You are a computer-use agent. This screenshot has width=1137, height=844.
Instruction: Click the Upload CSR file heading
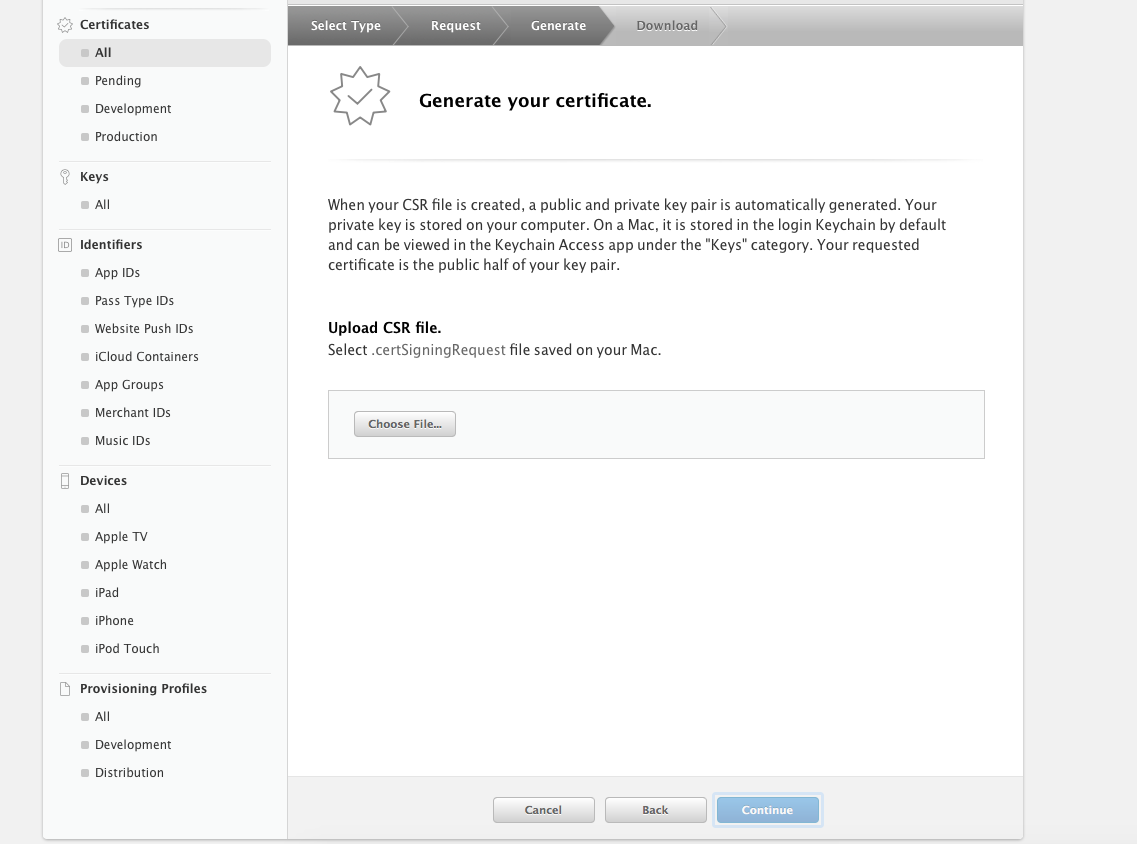click(384, 328)
